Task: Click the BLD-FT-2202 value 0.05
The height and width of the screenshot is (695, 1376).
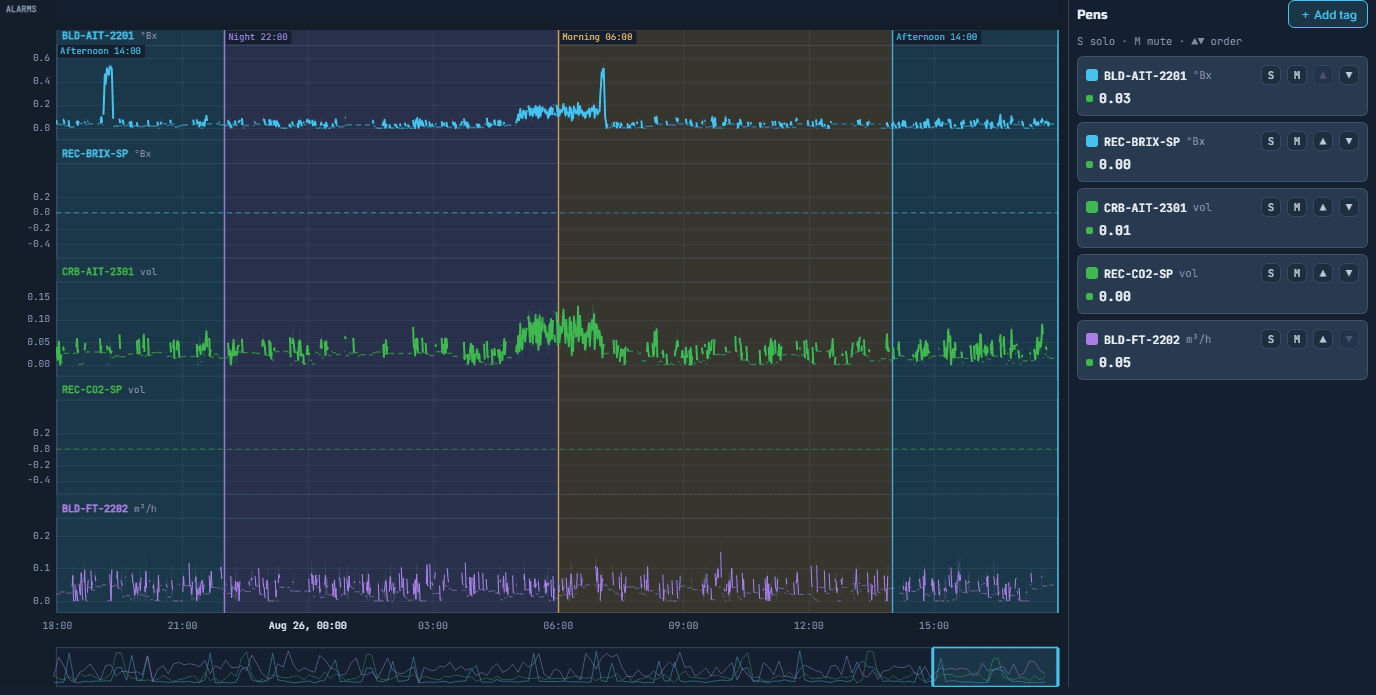Action: point(1115,363)
